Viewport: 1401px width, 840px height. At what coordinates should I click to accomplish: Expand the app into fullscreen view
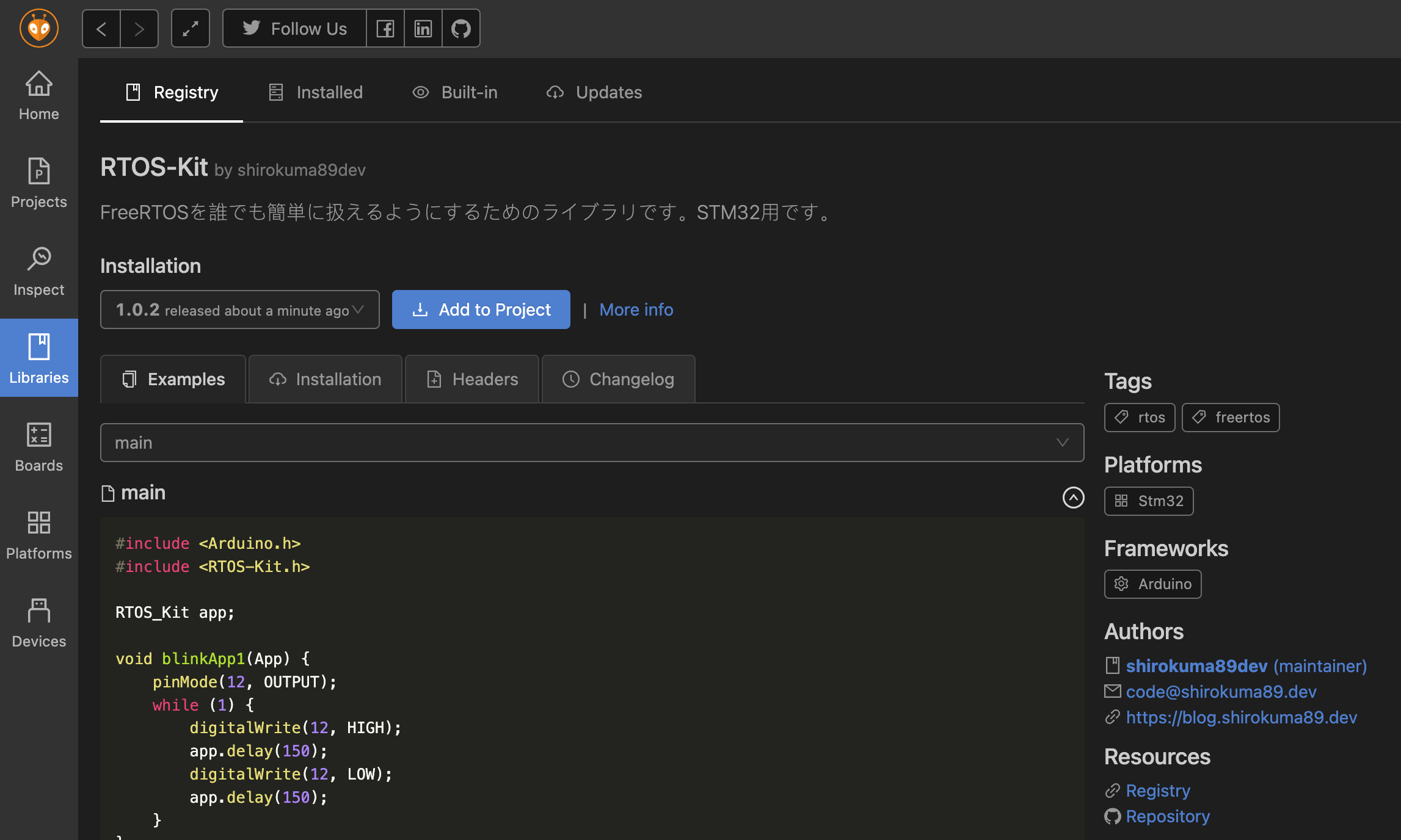coord(190,28)
